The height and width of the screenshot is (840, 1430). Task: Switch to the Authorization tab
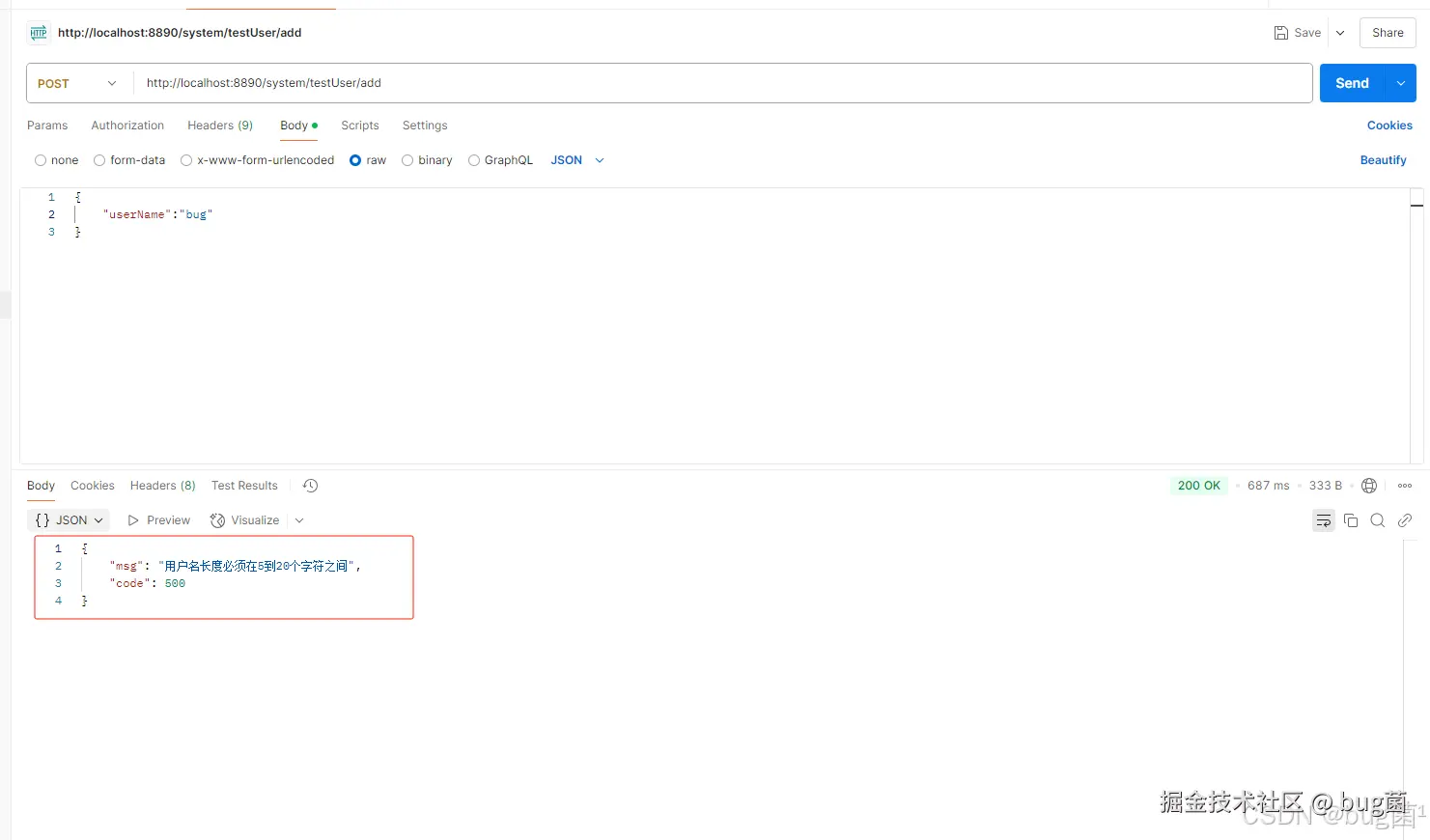pos(127,126)
